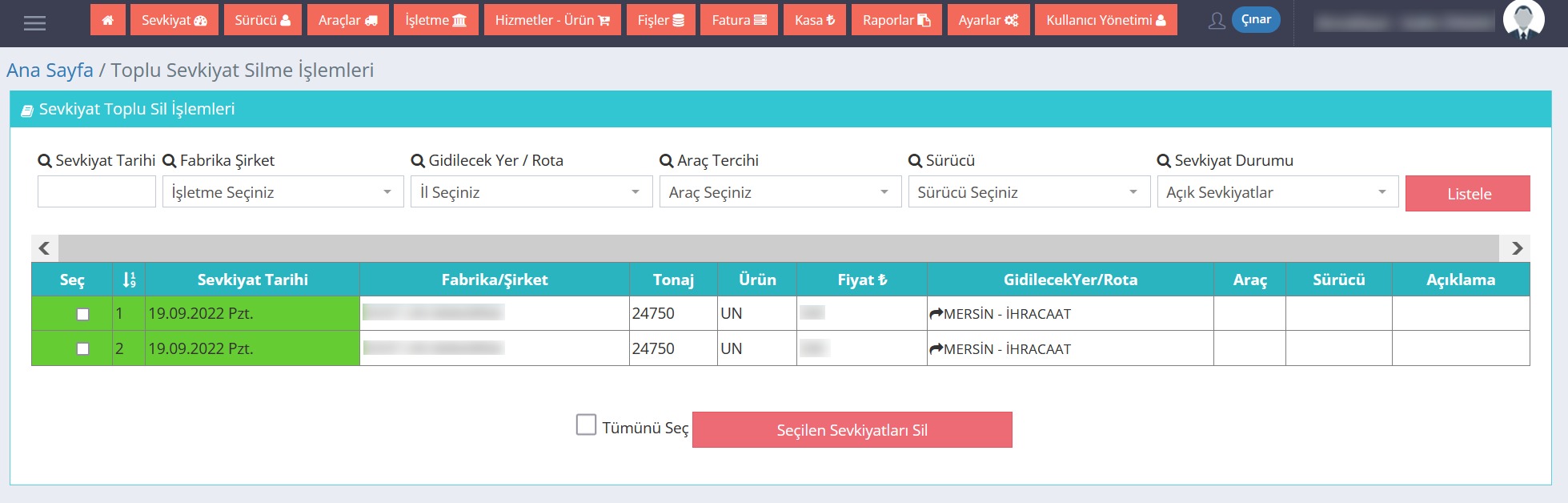Viewport: 1568px width, 503px height.
Task: Enable the Tümünü Seç checkbox
Action: [x=586, y=425]
